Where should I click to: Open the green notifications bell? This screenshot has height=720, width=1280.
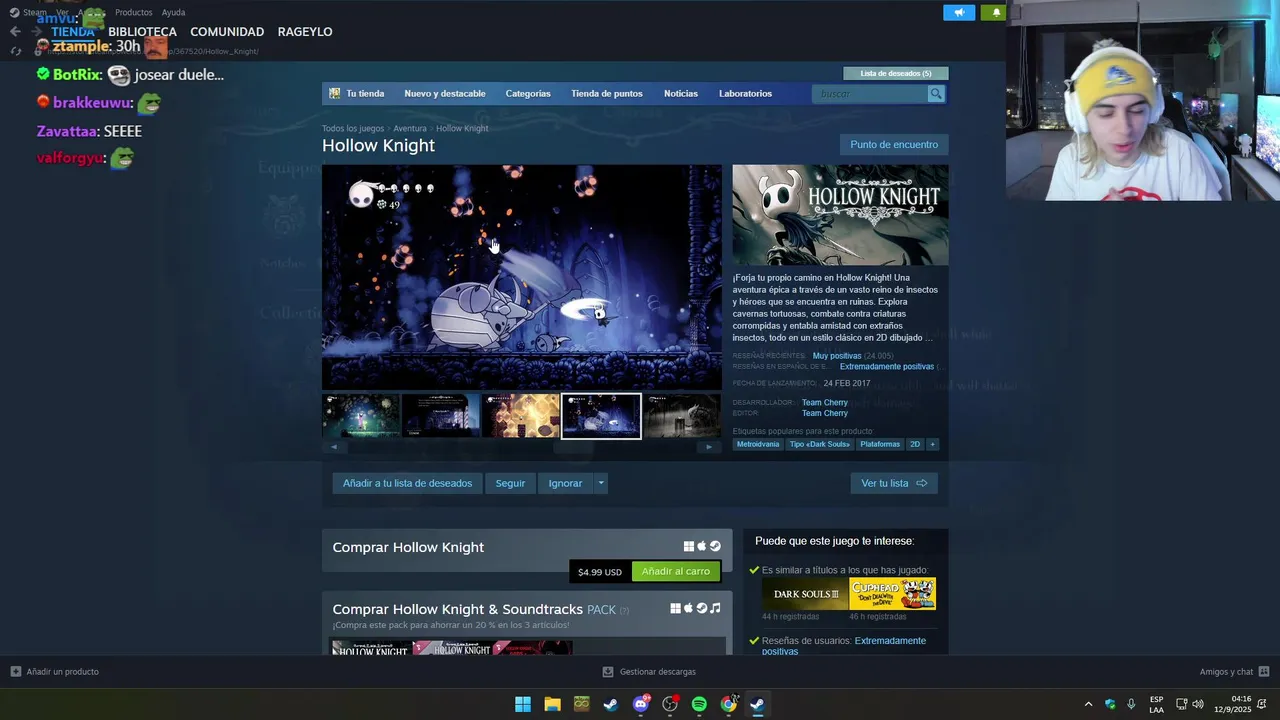(x=995, y=13)
